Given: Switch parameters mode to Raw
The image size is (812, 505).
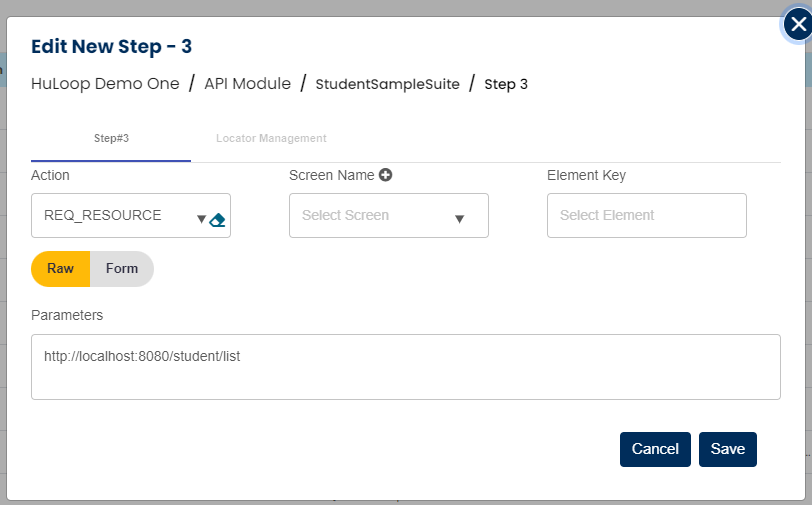Looking at the screenshot, I should pyautogui.click(x=61, y=269).
